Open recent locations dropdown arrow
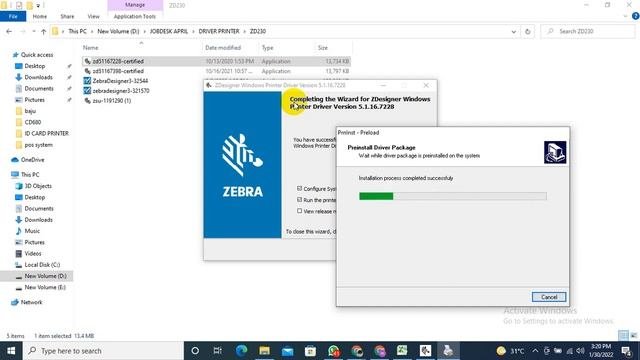Image resolution: width=640 pixels, height=360 pixels. [33, 31]
